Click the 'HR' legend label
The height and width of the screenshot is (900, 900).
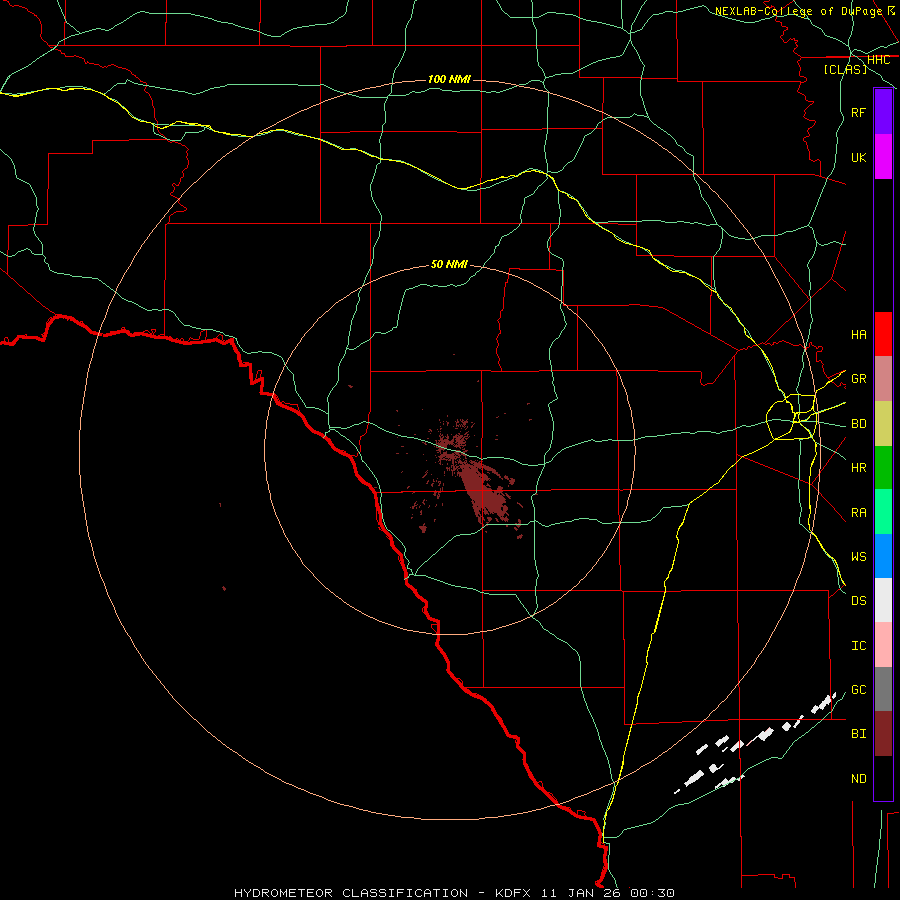pyautogui.click(x=859, y=468)
